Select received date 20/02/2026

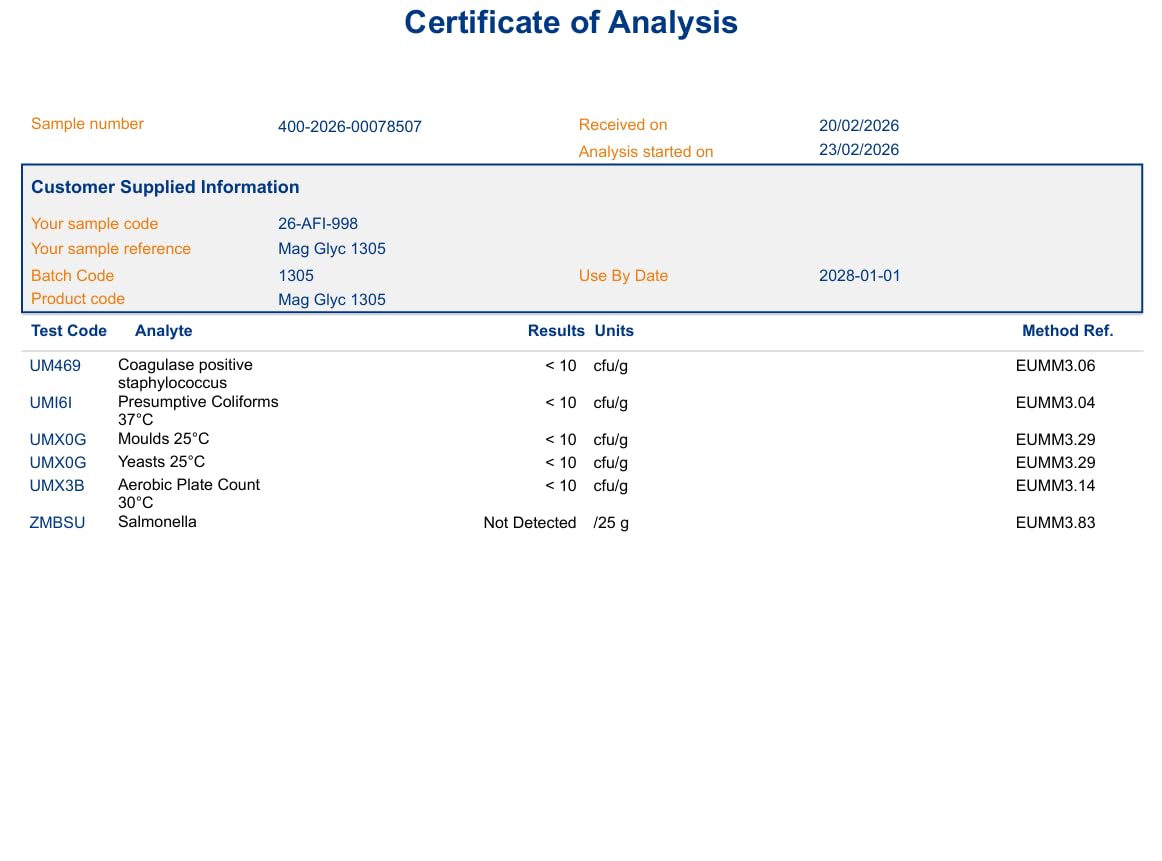pos(859,125)
